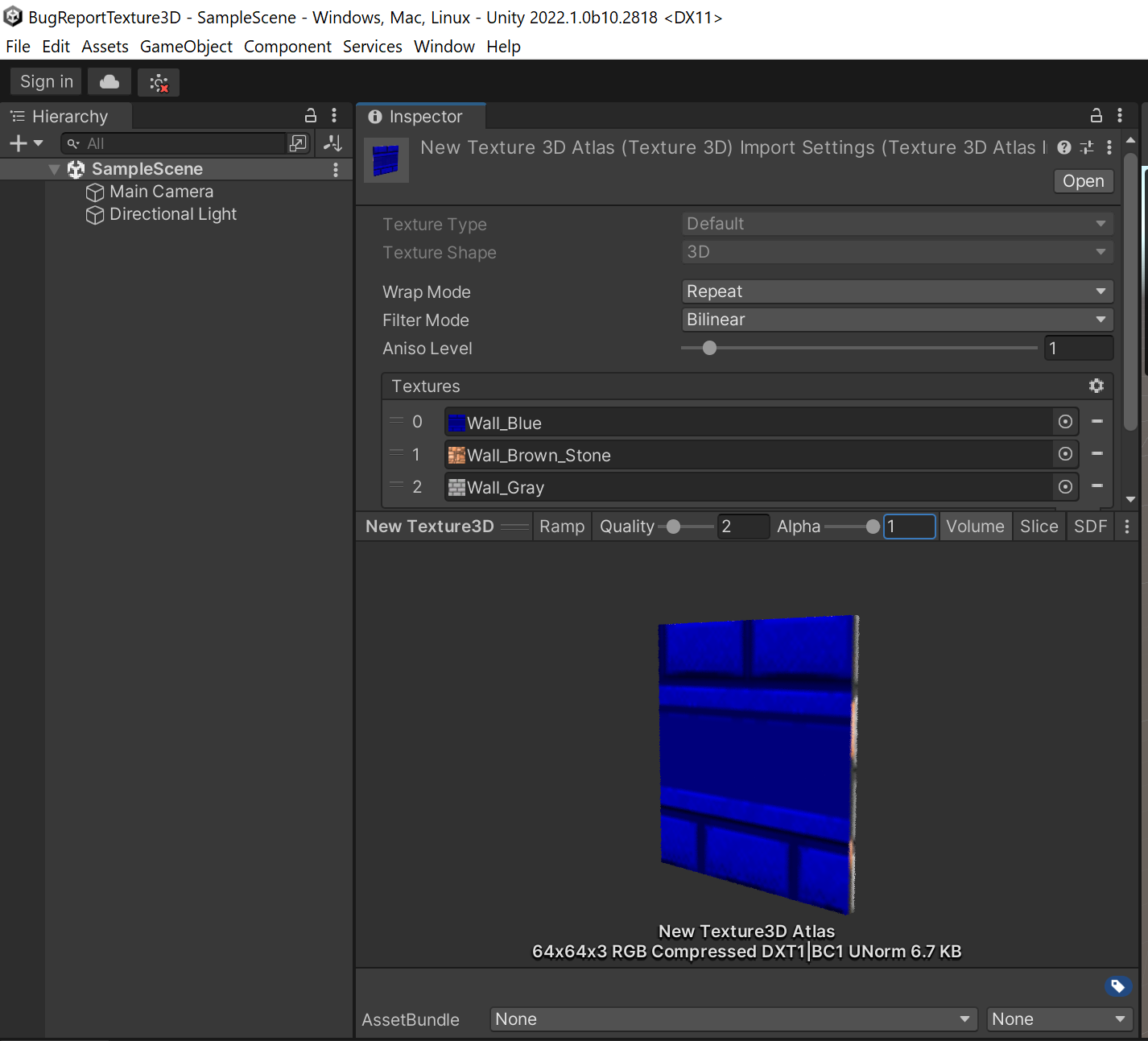This screenshot has width=1148, height=1041.
Task: Select Directional Light in the hierarchy
Action: 173,214
